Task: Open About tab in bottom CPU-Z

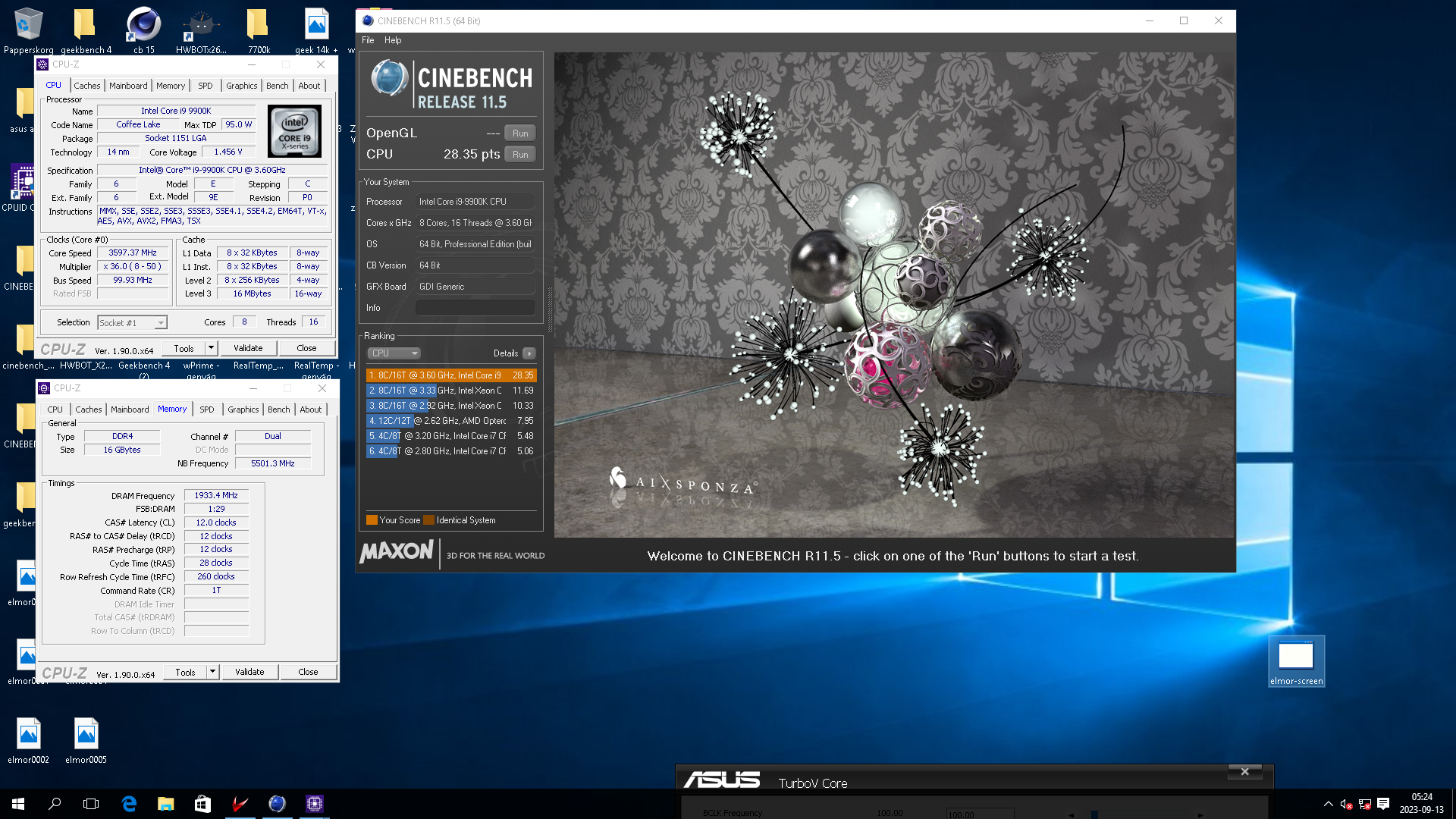Action: (x=311, y=409)
